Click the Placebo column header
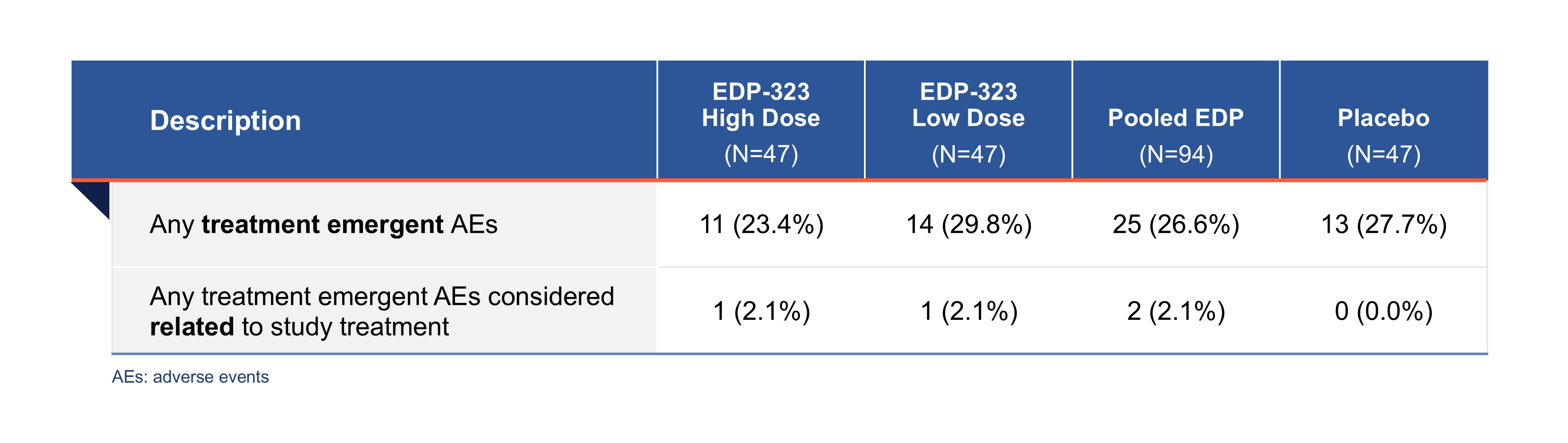 point(1383,118)
